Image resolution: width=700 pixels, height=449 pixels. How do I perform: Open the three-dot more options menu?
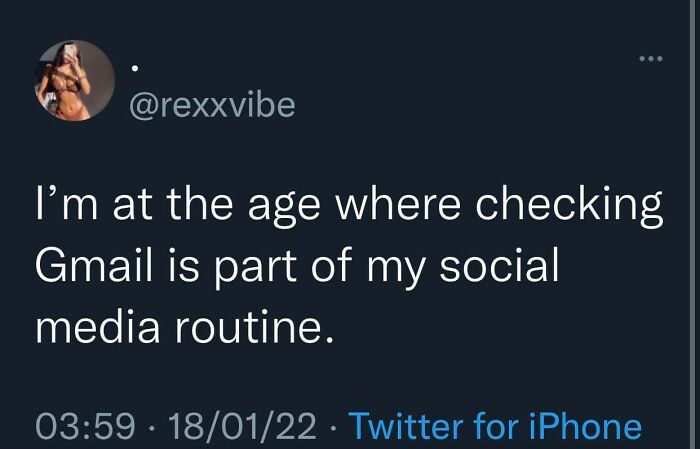coord(650,60)
